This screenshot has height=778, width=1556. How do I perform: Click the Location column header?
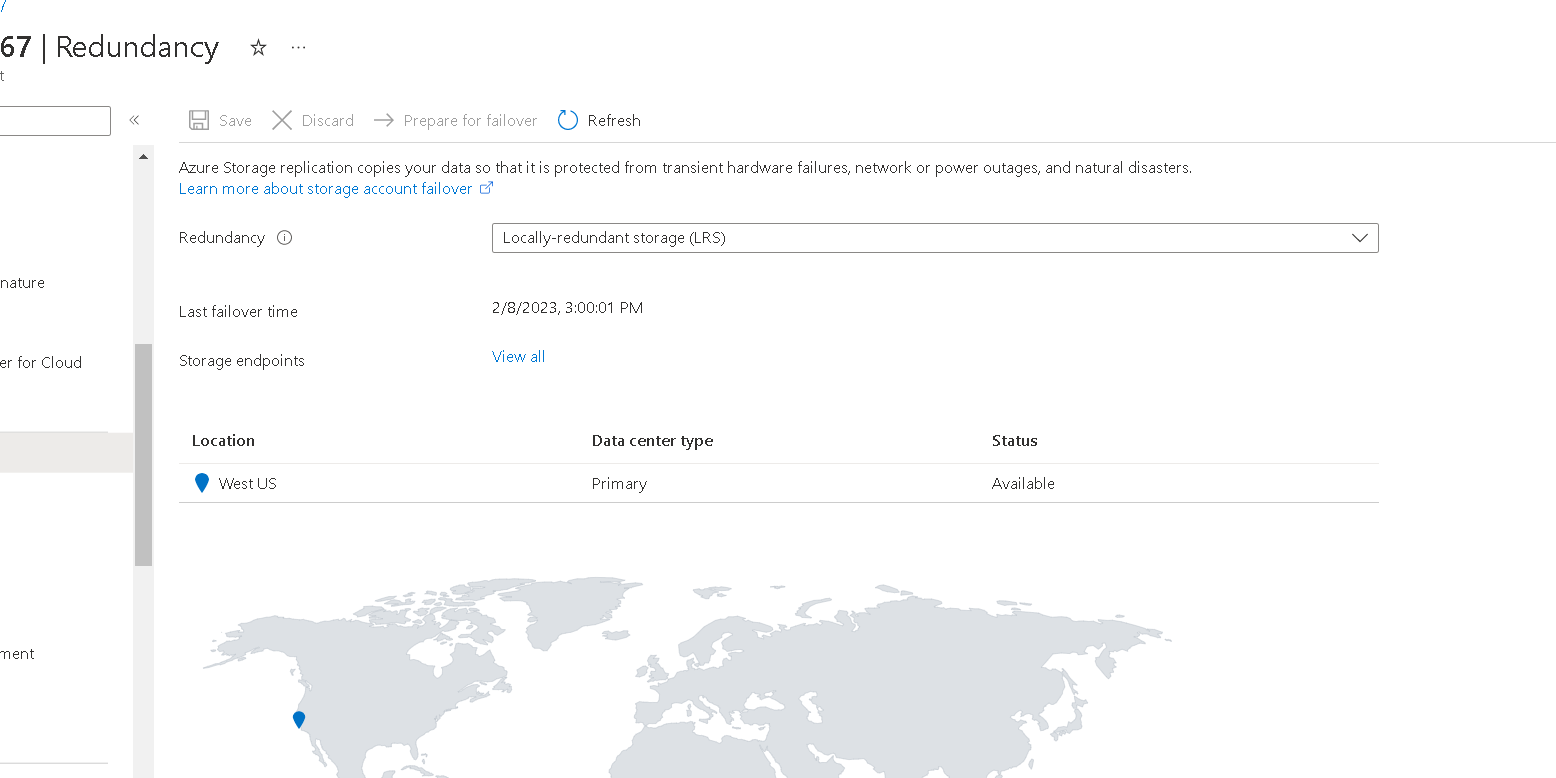pyautogui.click(x=223, y=441)
